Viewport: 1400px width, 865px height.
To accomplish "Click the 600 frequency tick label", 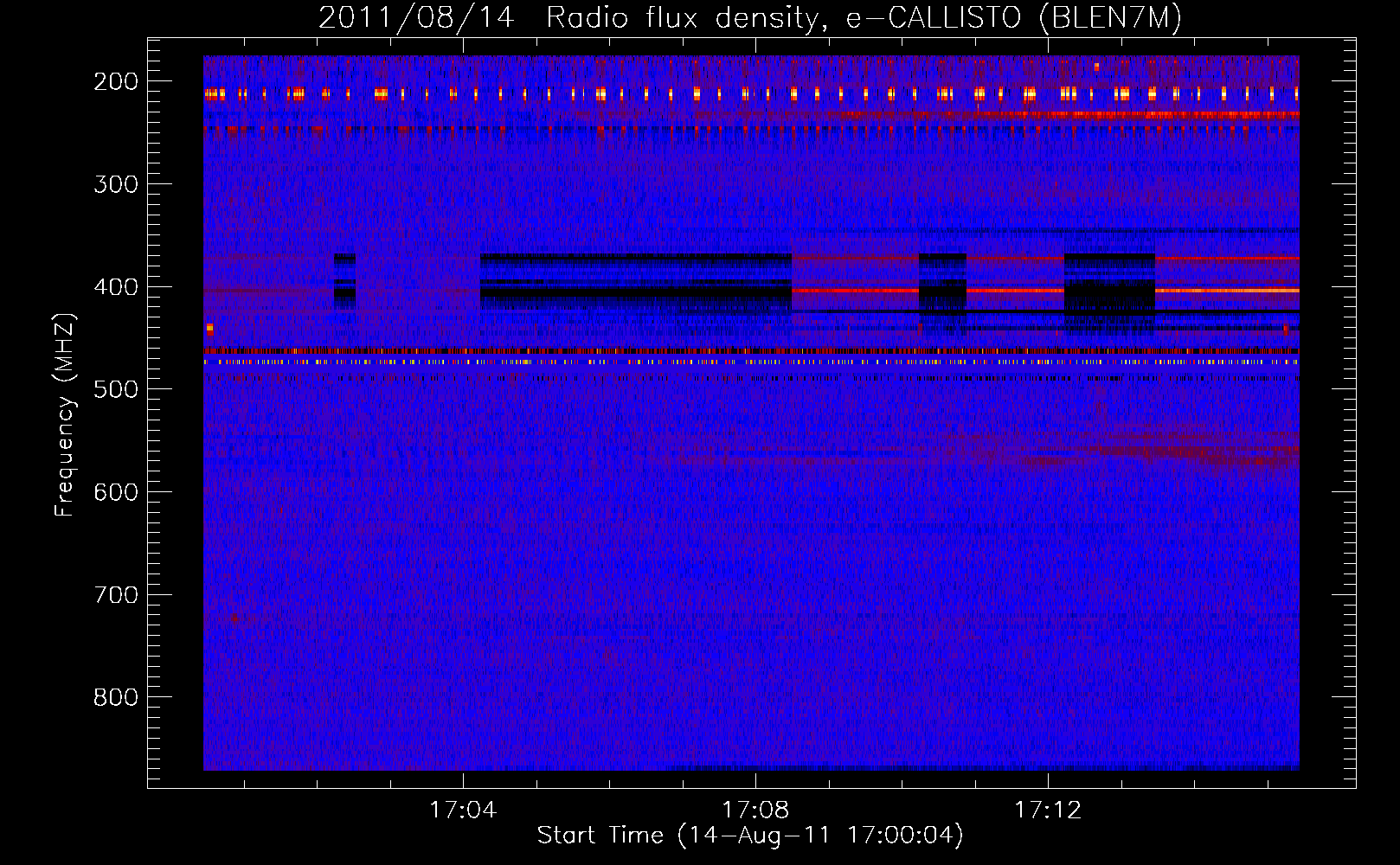I will pos(115,492).
